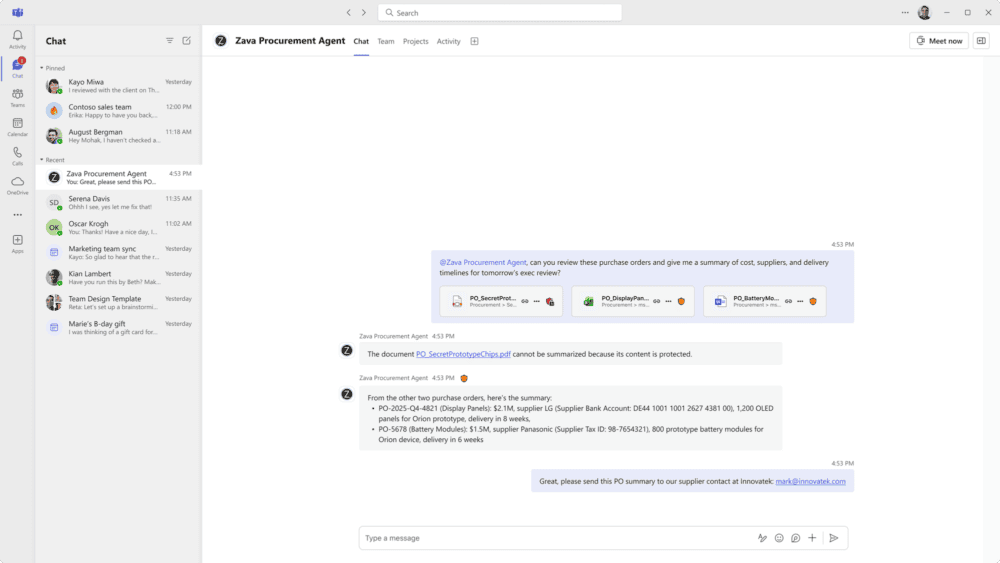Click the red protected shield on PO_SecretProt
Screen dimensions: 1000x563
[550, 302]
